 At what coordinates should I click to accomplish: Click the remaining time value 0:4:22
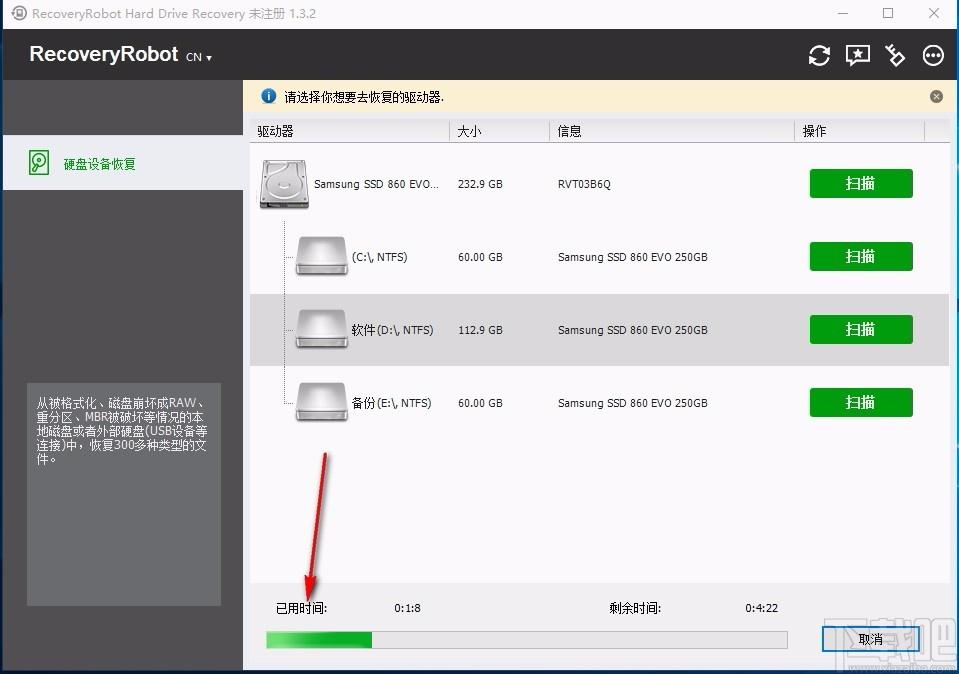coord(761,608)
